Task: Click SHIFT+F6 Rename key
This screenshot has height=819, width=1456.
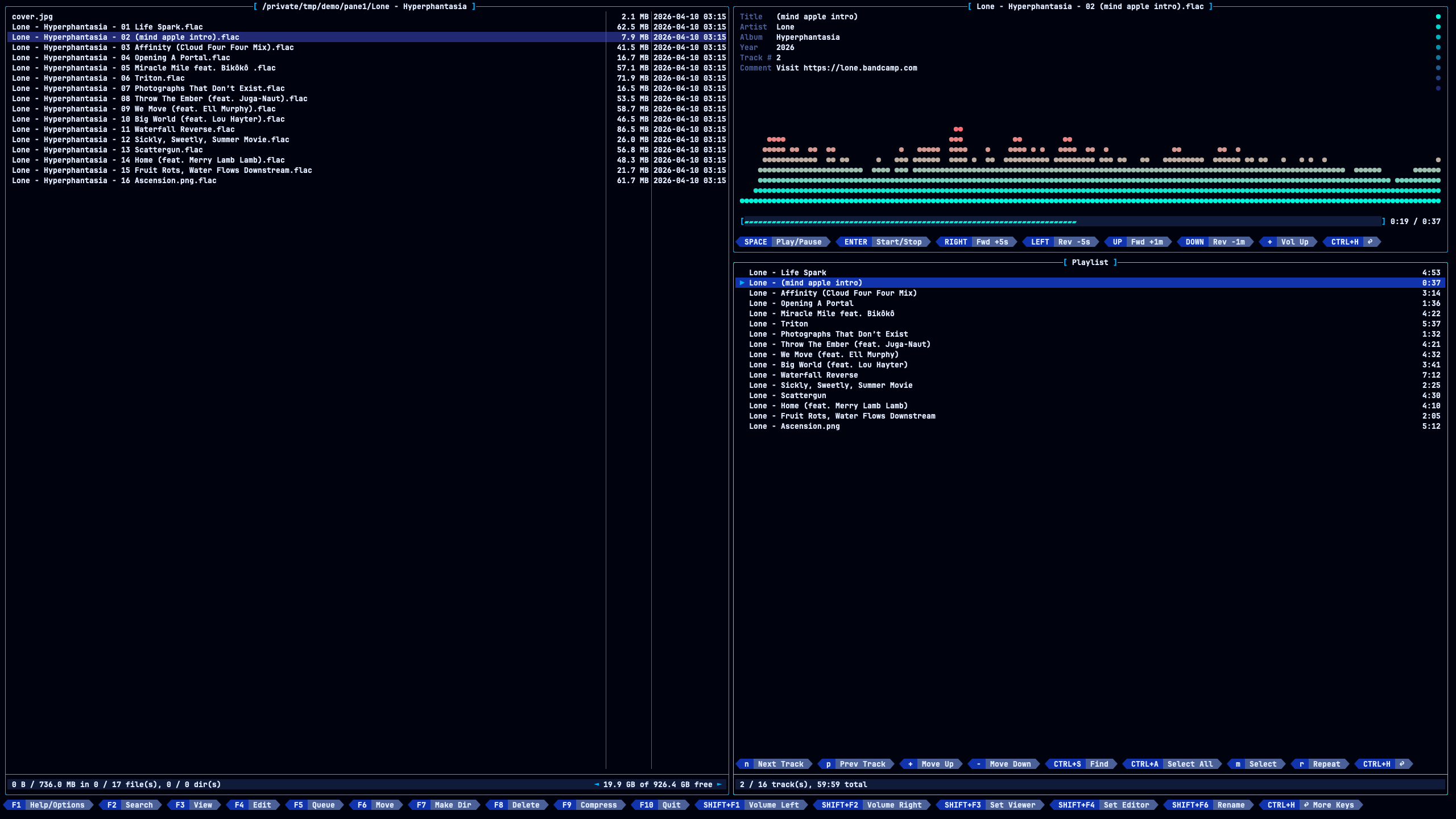Action: [x=1209, y=805]
